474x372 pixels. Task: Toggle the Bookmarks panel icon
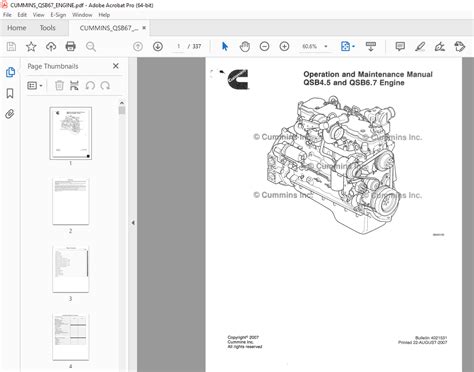click(10, 93)
